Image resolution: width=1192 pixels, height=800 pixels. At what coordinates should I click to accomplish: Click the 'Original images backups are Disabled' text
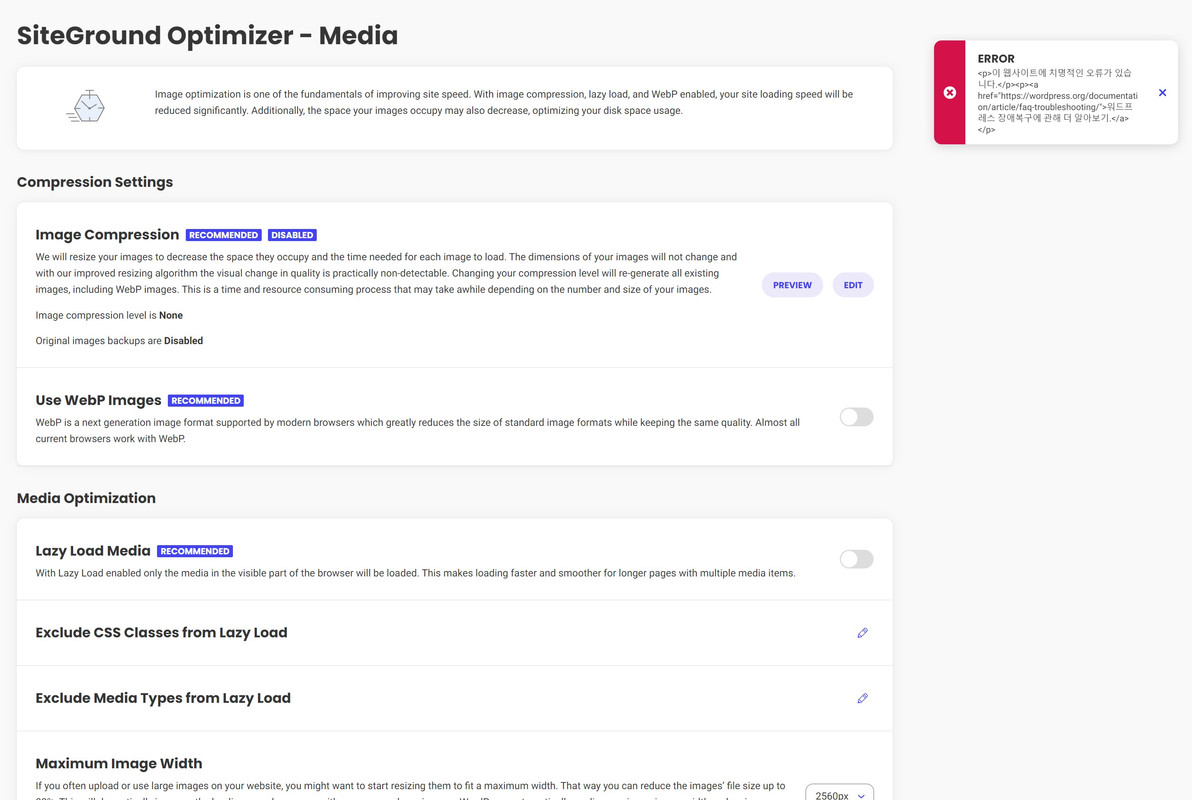coord(119,341)
